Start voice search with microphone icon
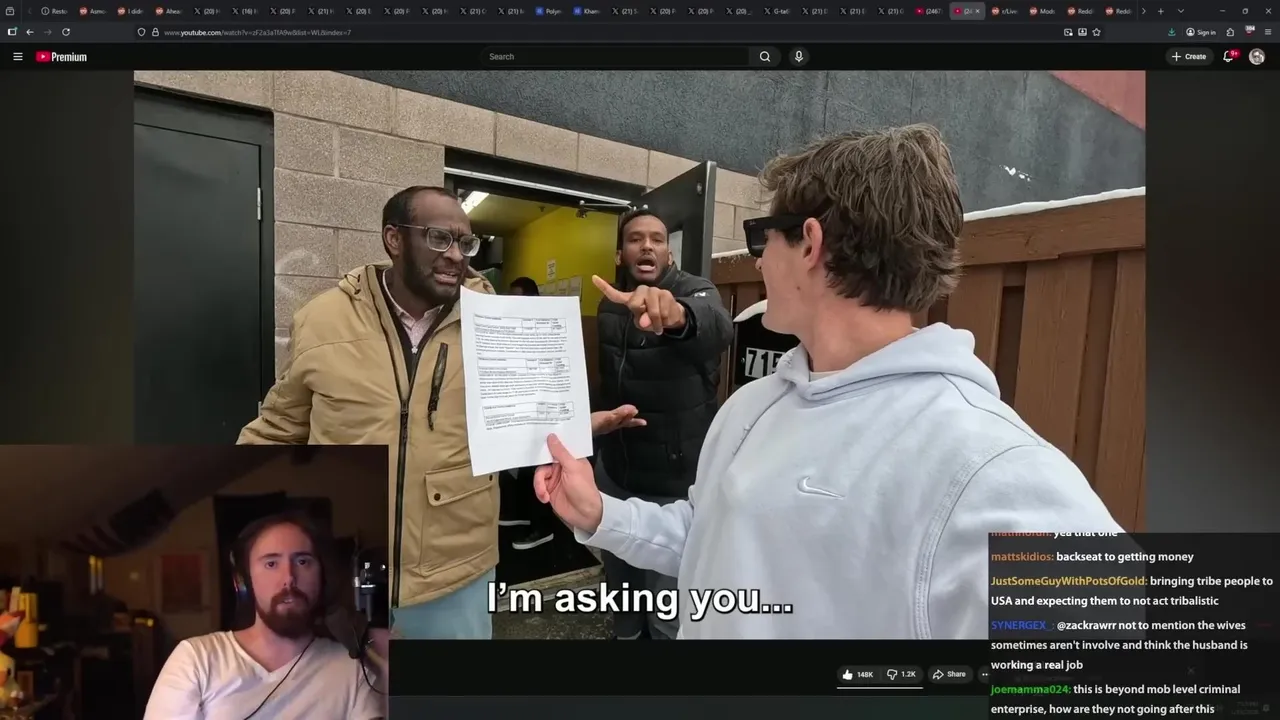The width and height of the screenshot is (1280, 720). 798,57
